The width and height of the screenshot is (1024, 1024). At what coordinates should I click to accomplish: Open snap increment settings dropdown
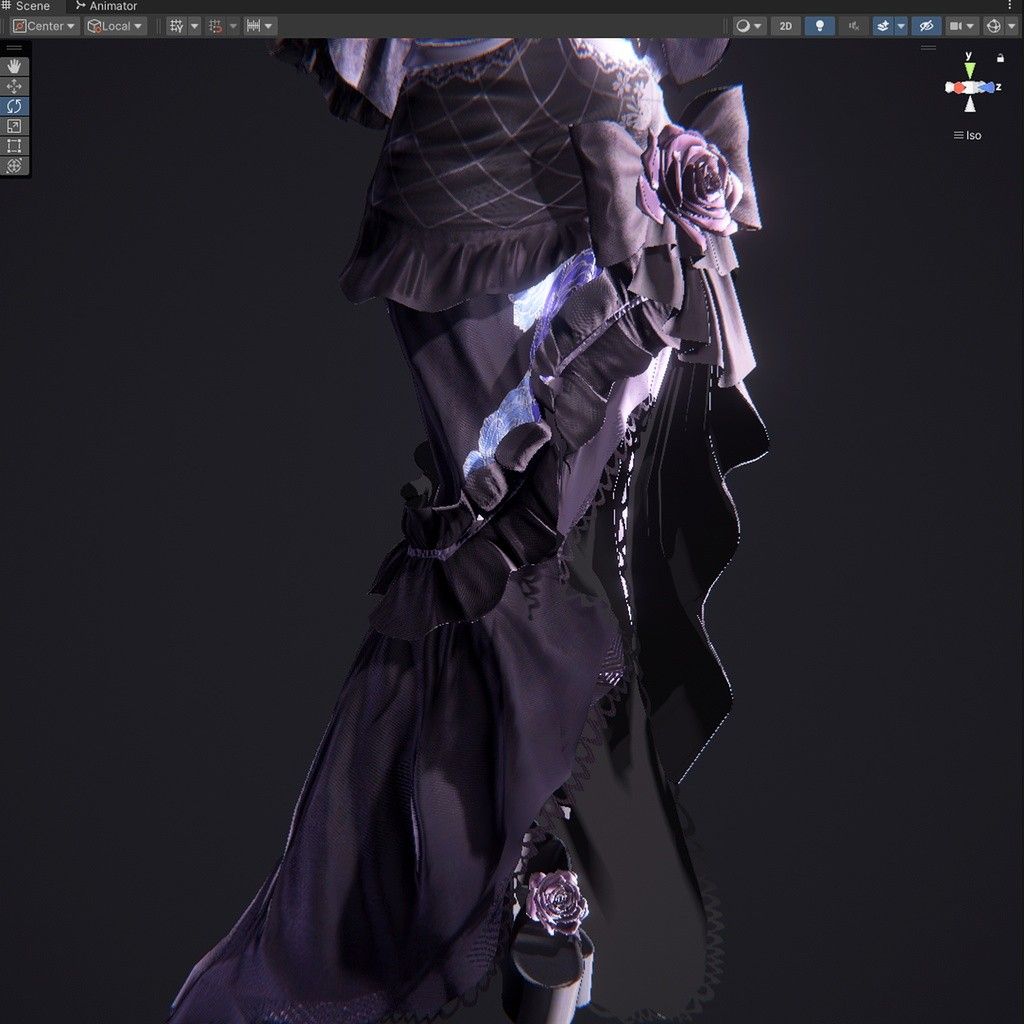pos(260,26)
